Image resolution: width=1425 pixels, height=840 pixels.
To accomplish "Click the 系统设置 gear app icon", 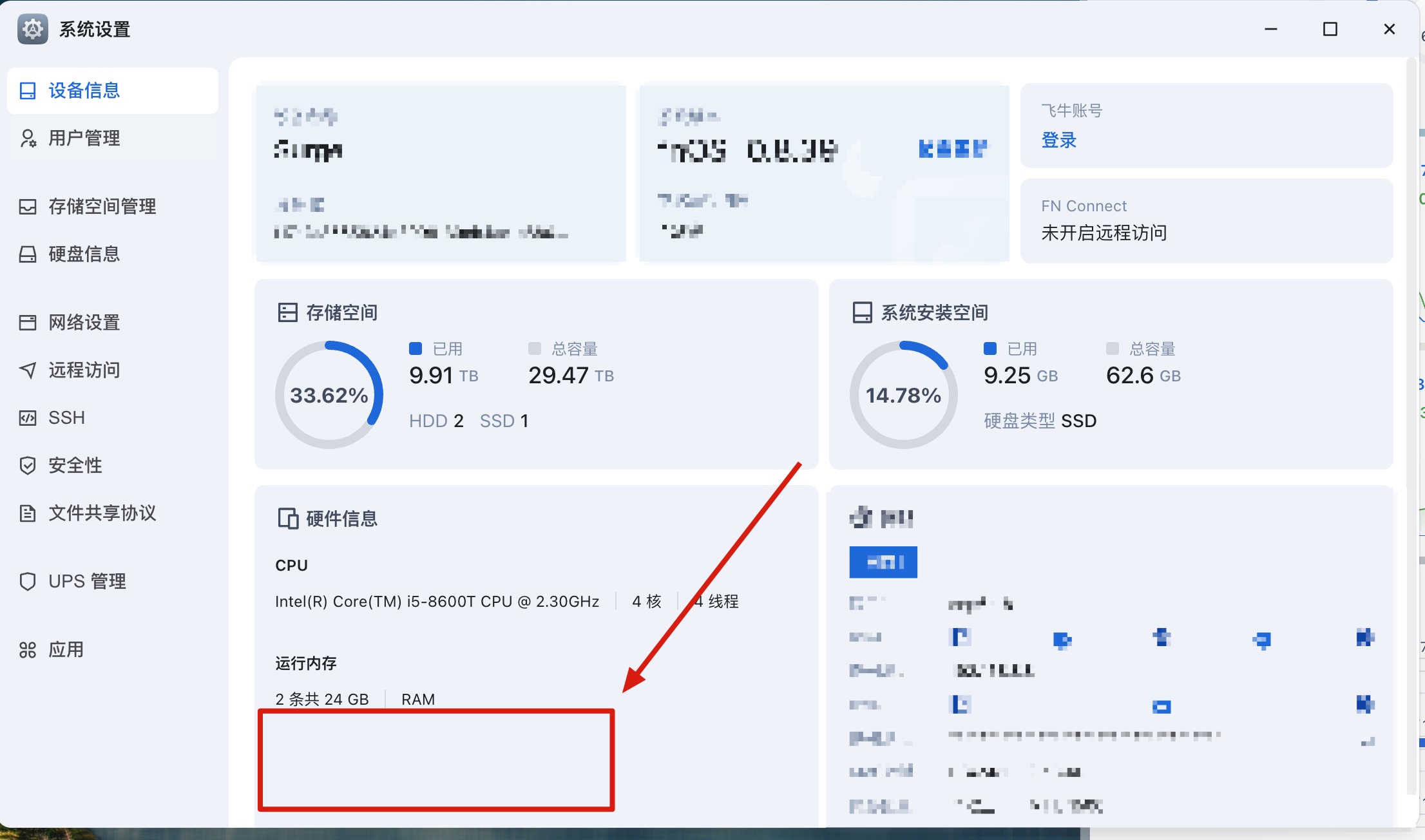I will (x=33, y=29).
